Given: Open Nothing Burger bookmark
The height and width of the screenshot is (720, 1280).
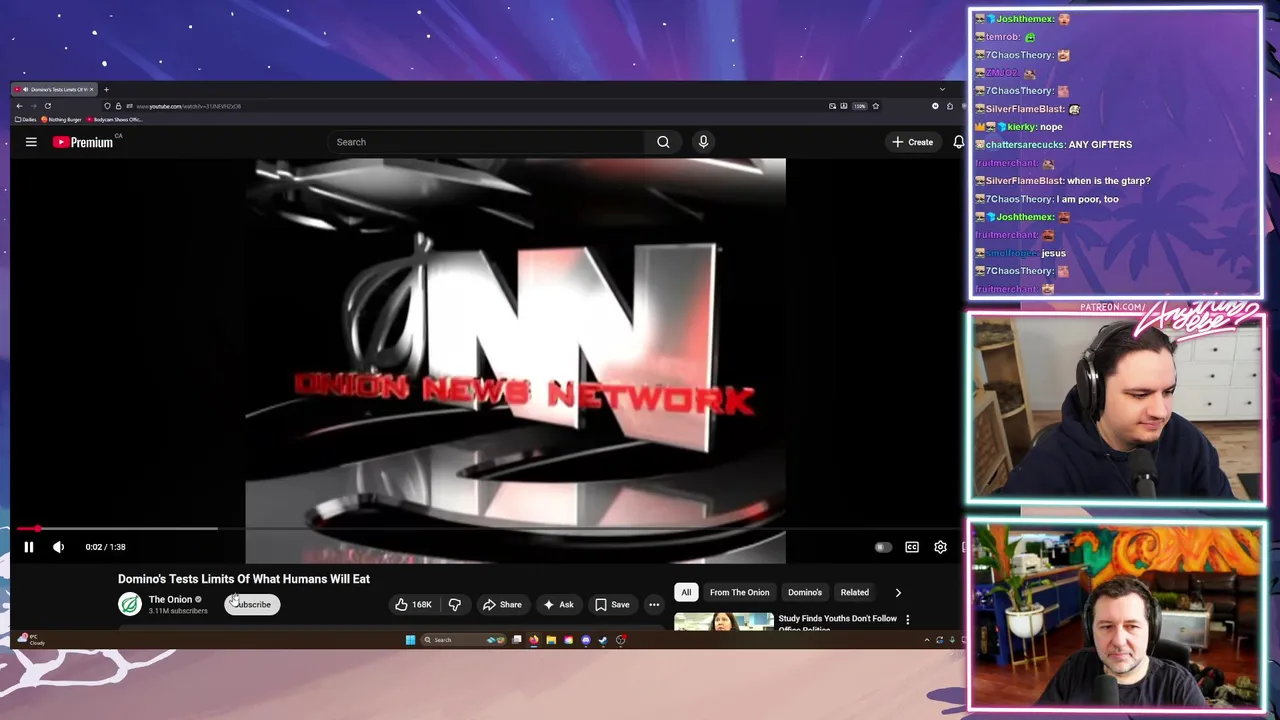Looking at the screenshot, I should (x=61, y=119).
